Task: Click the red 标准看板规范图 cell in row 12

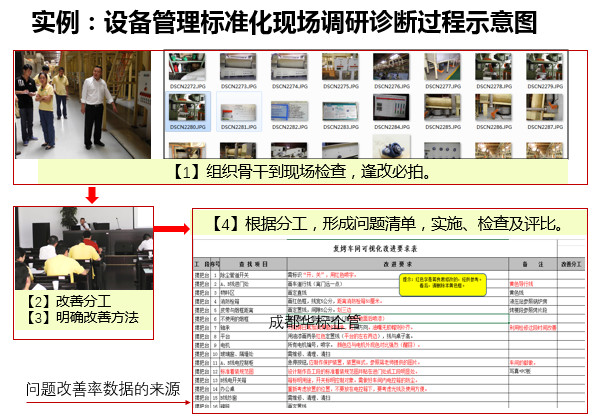Action: [x=253, y=372]
